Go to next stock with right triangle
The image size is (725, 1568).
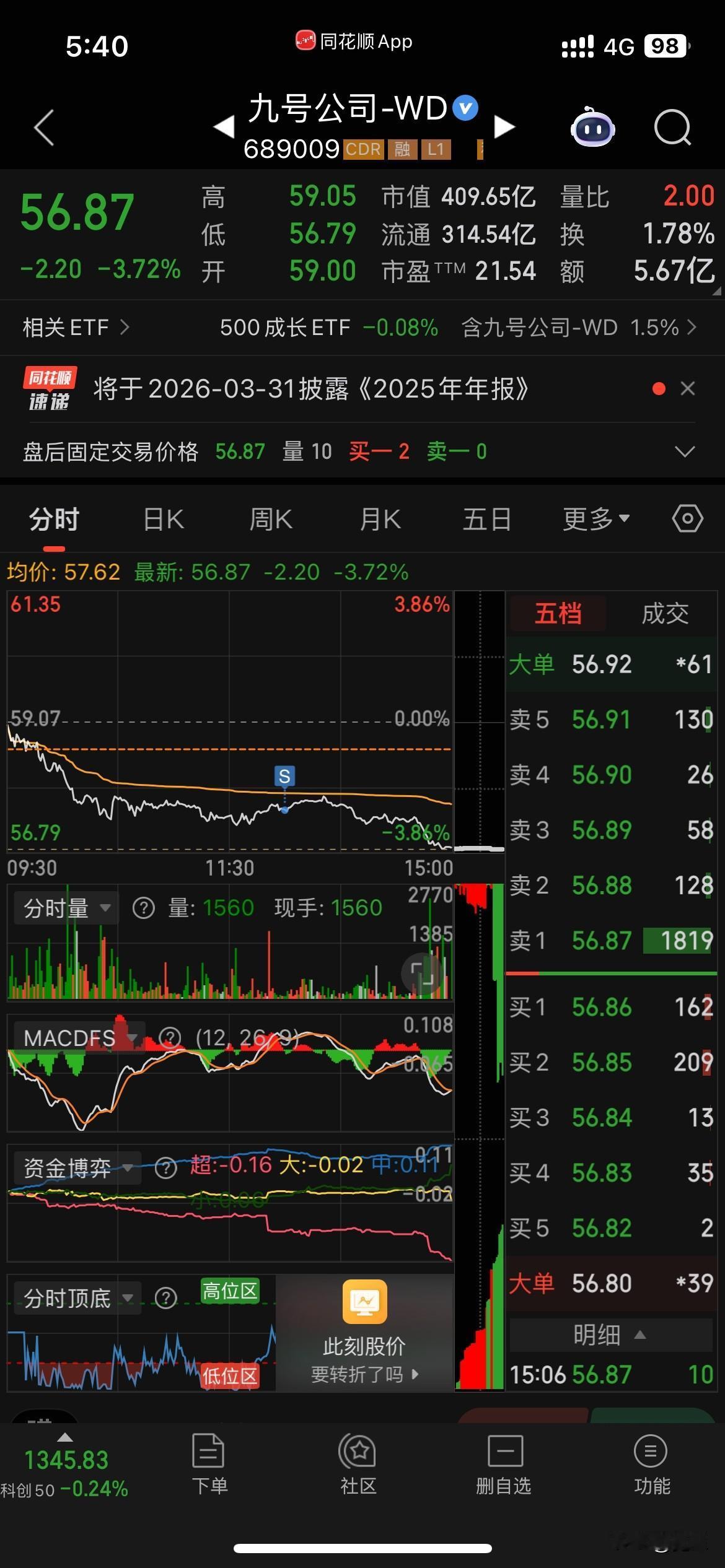point(504,126)
